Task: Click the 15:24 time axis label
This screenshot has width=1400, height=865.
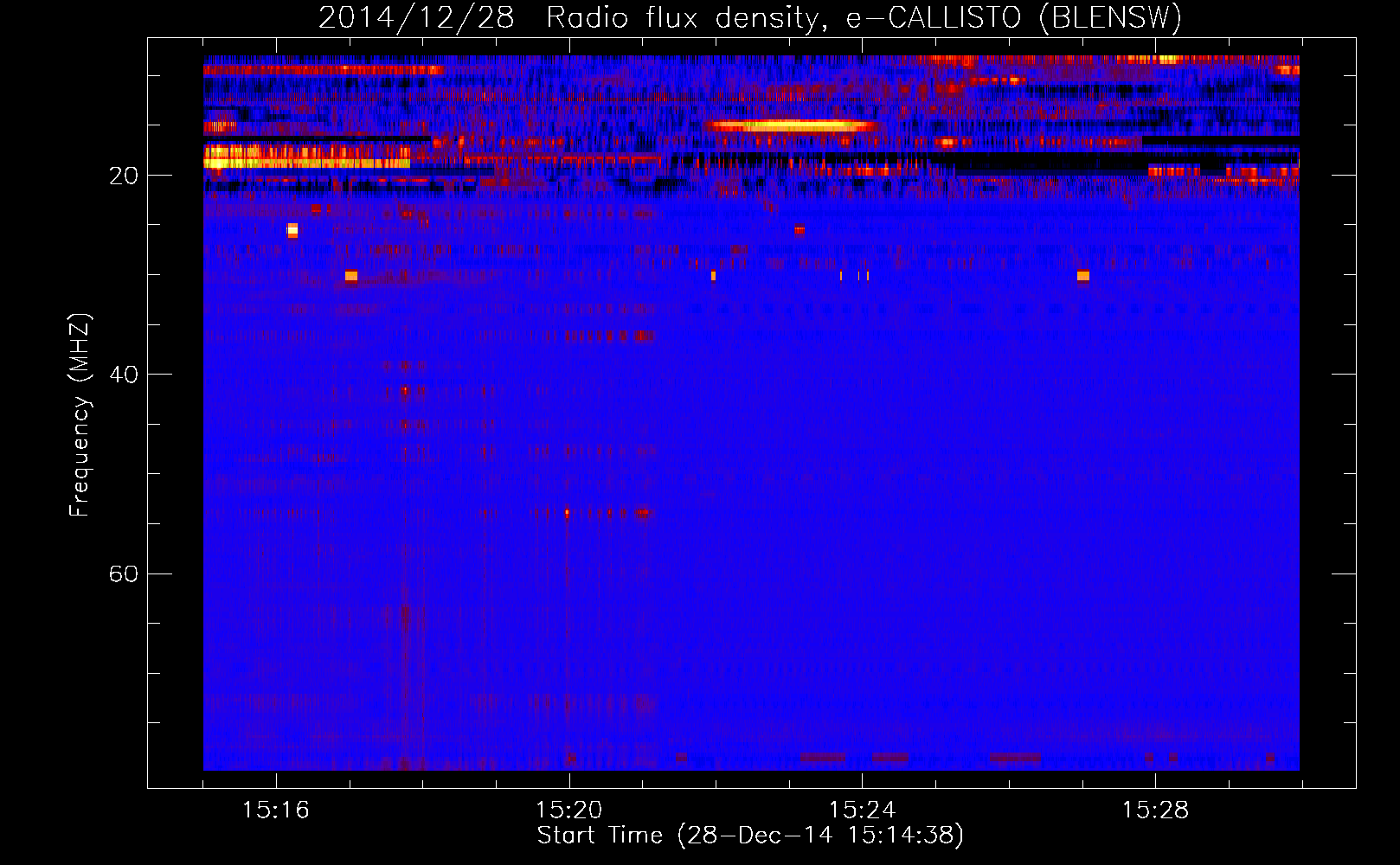Action: (x=862, y=811)
